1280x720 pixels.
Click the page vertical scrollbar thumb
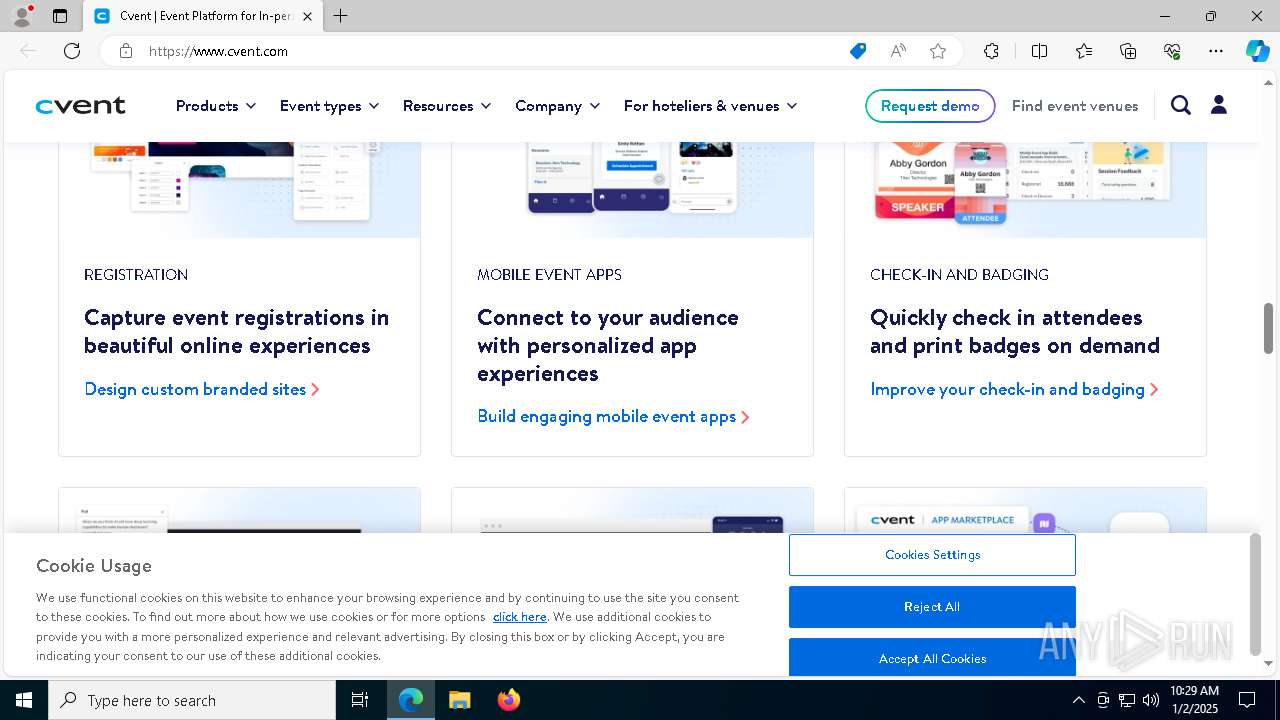pyautogui.click(x=1268, y=328)
